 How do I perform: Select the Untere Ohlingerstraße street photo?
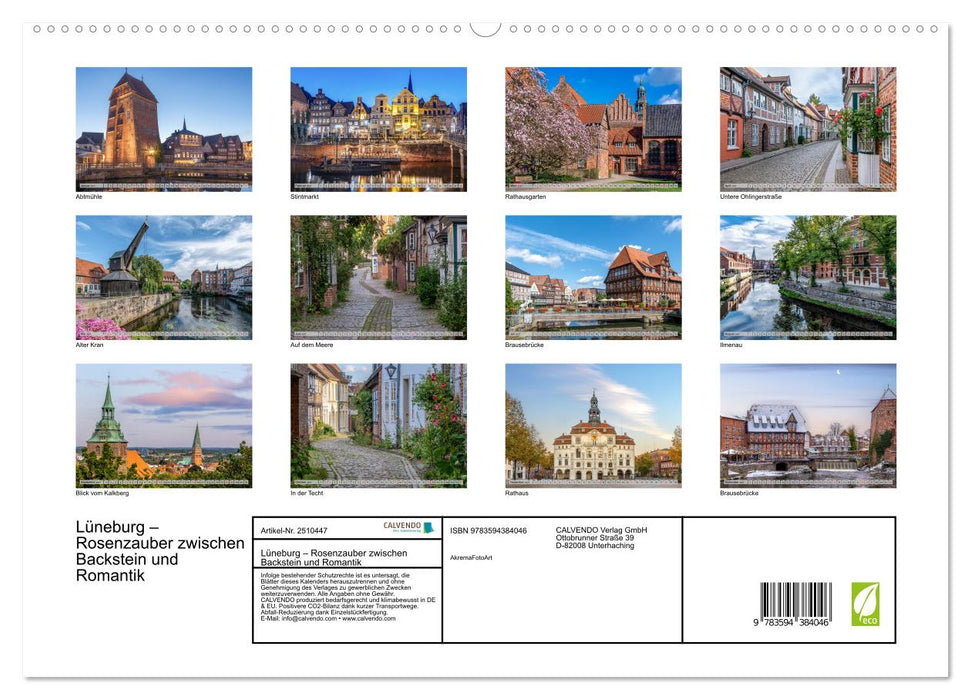point(808,129)
